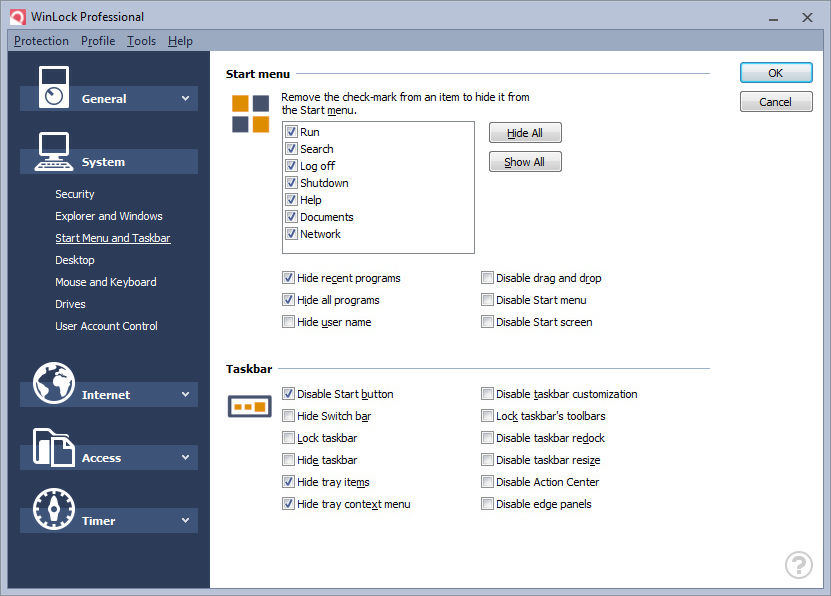Open the Protection menu
Viewport: 831px width, 596px height.
(x=41, y=41)
